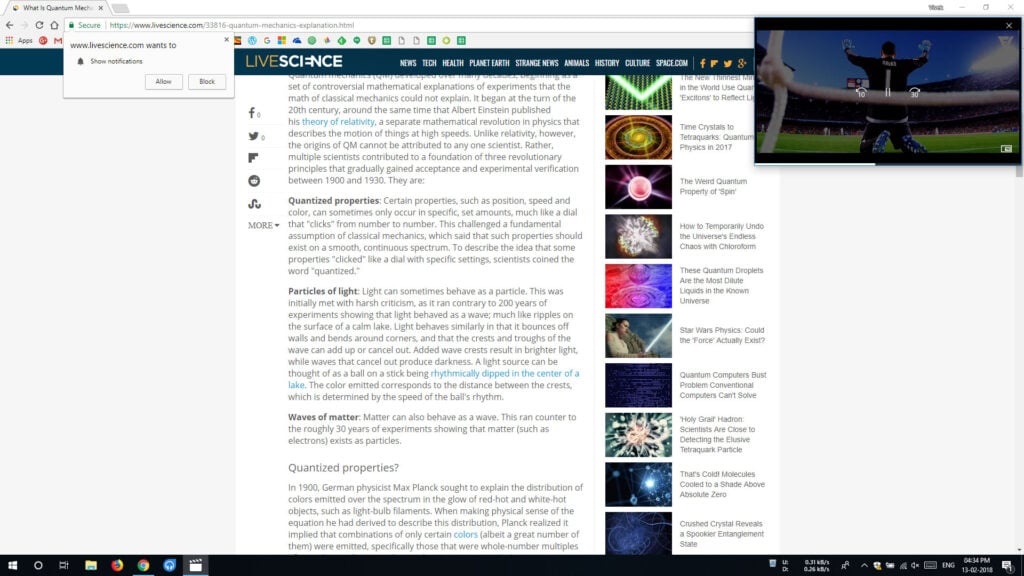Screen dimensions: 1024x576
Task: Open the Star Wars Physics article thumbnail
Action: [x=638, y=335]
